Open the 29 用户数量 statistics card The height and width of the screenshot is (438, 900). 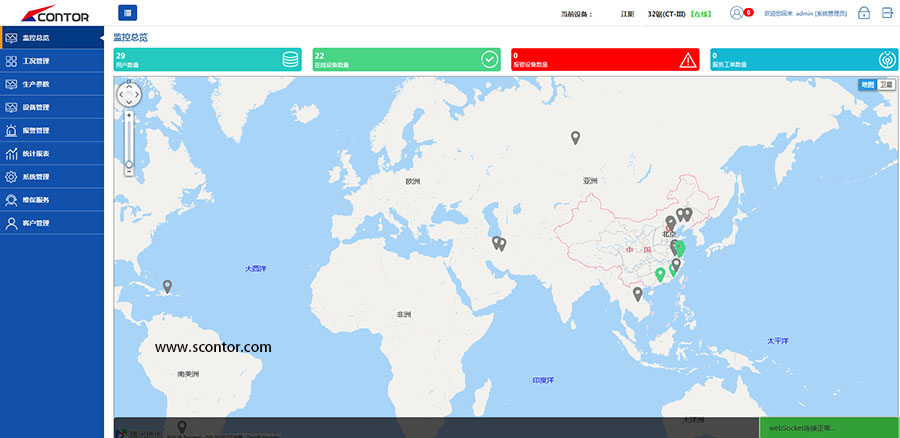point(207,60)
